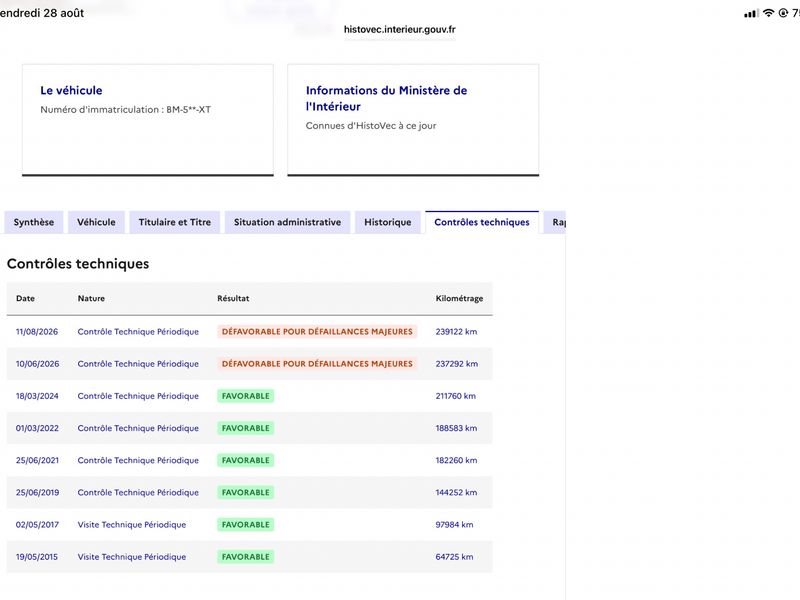The image size is (800, 600).
Task: Click the mileage 188583 km
Action: (x=456, y=428)
